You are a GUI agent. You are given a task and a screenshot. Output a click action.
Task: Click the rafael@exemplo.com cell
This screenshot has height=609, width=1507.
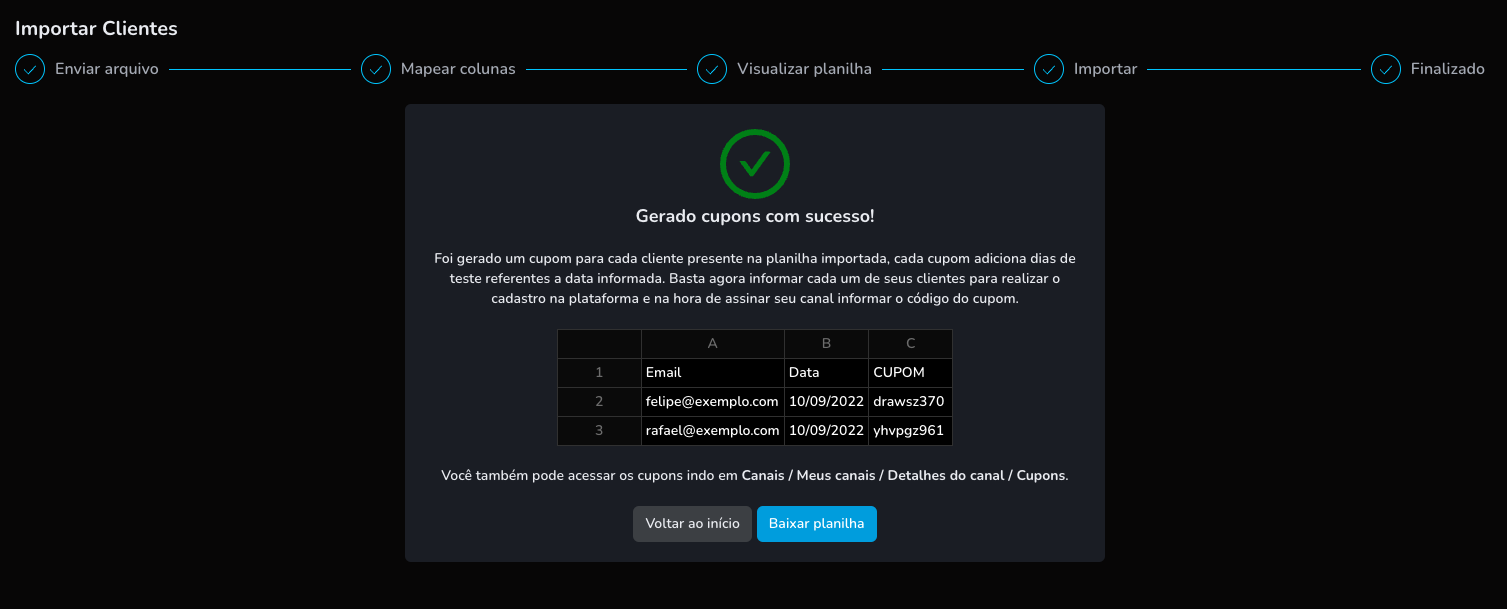tap(713, 431)
